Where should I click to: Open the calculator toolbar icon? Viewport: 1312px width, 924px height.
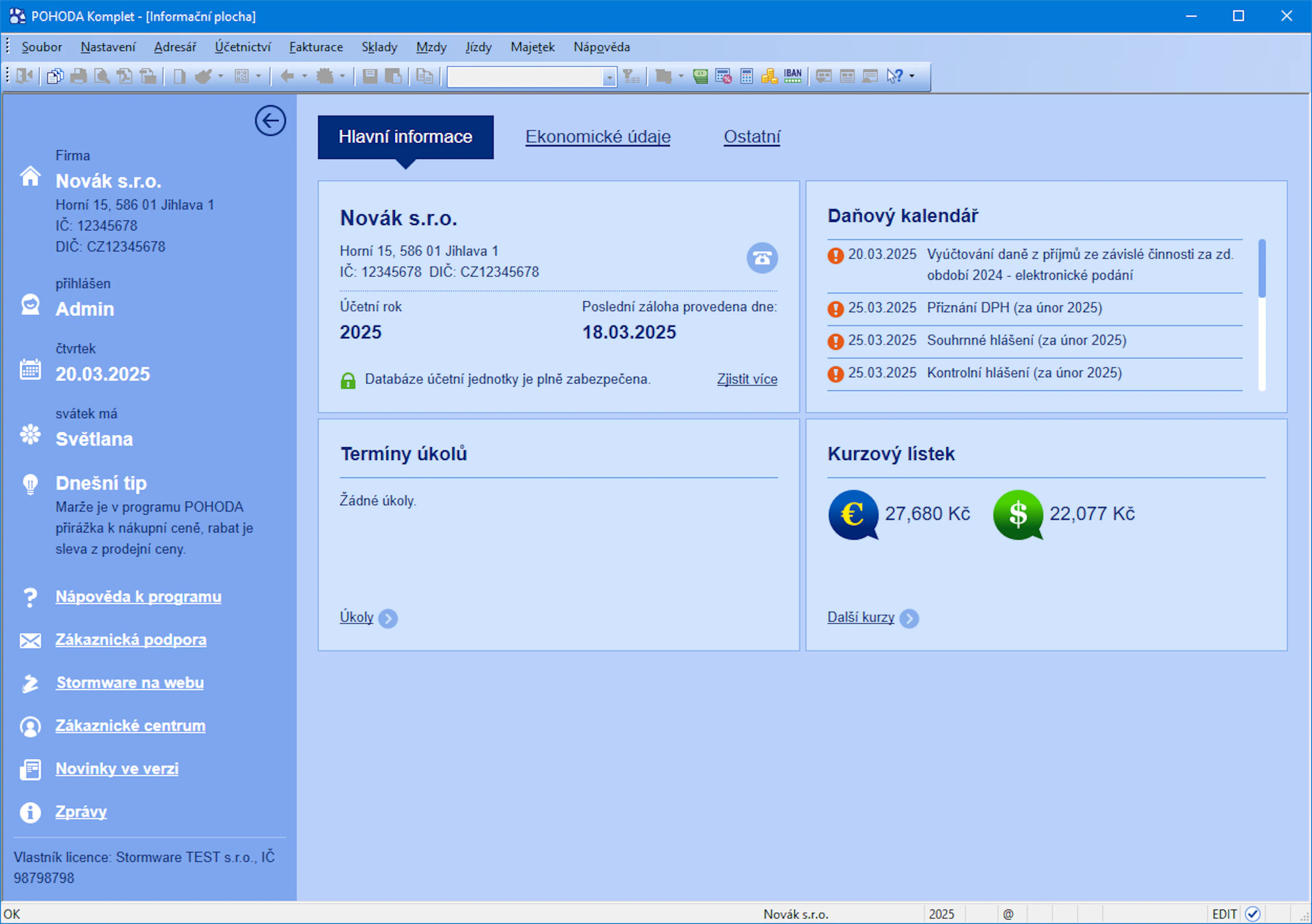pos(746,76)
